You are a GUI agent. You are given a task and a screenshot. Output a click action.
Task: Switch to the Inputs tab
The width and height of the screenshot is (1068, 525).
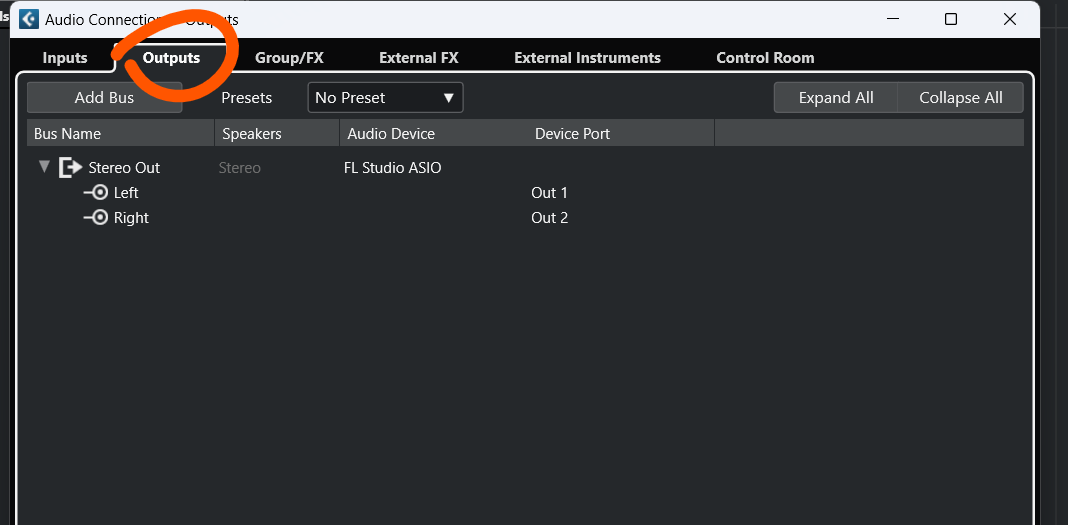pos(65,58)
